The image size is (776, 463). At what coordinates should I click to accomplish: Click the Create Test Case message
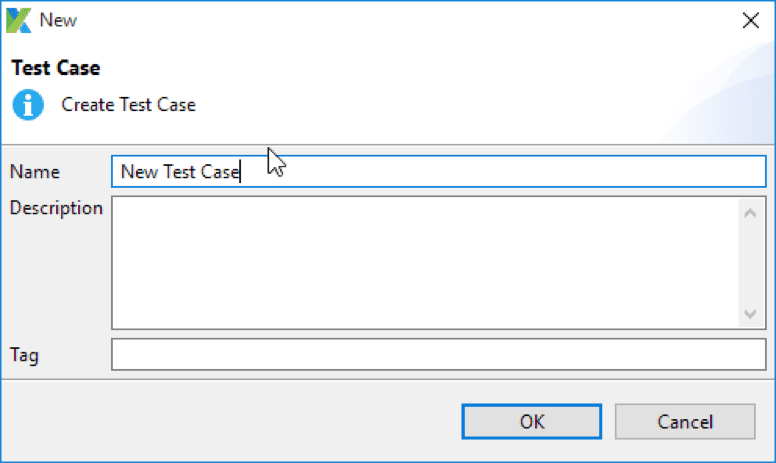pos(128,105)
